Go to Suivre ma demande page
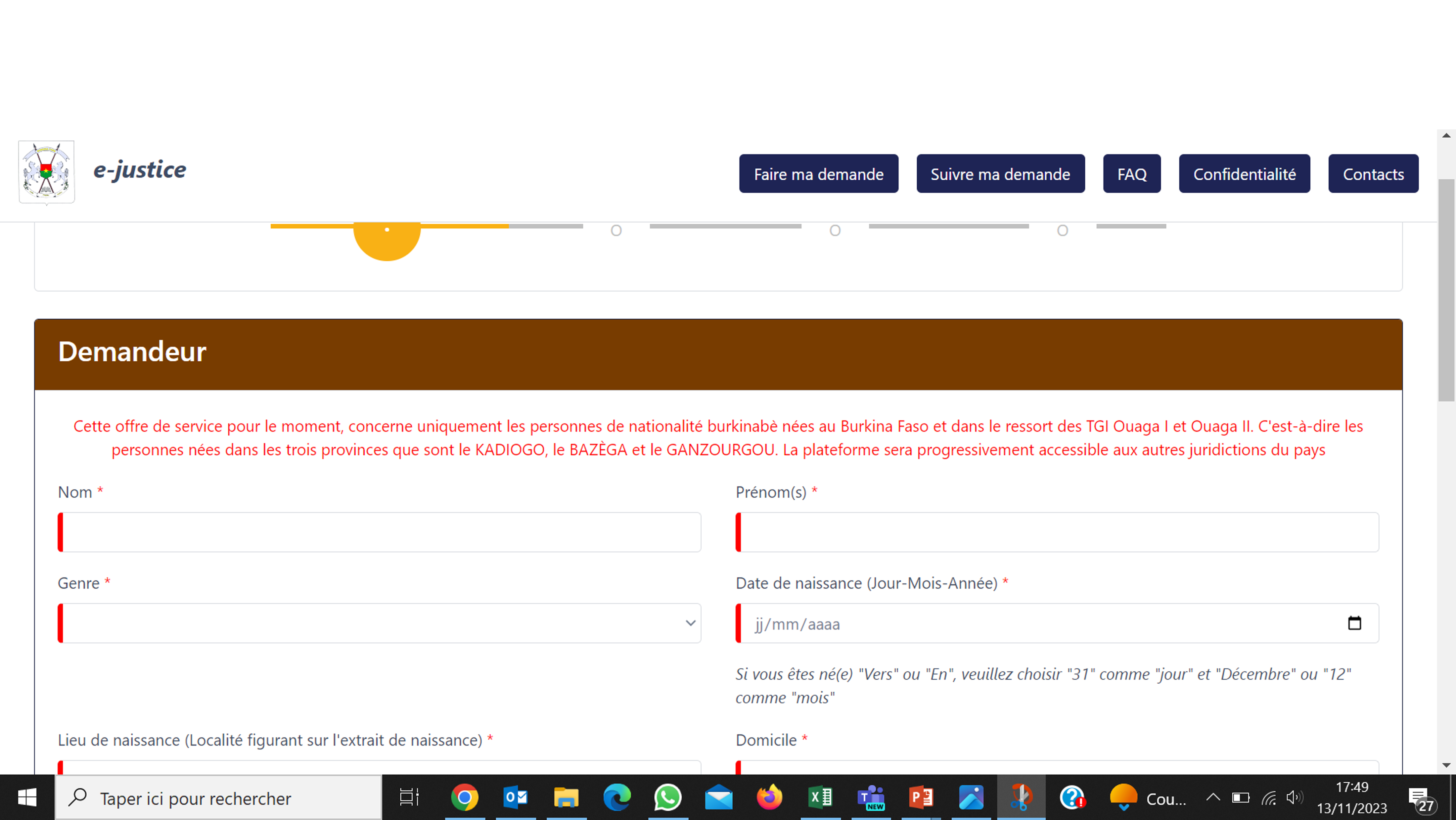The width and height of the screenshot is (1456, 820). click(1000, 174)
